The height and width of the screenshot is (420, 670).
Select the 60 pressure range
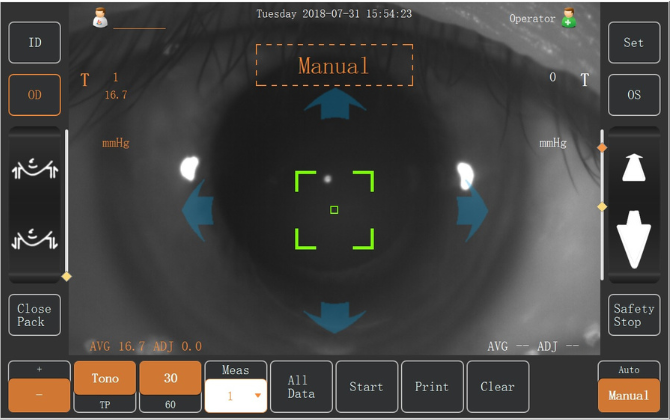[170, 404]
